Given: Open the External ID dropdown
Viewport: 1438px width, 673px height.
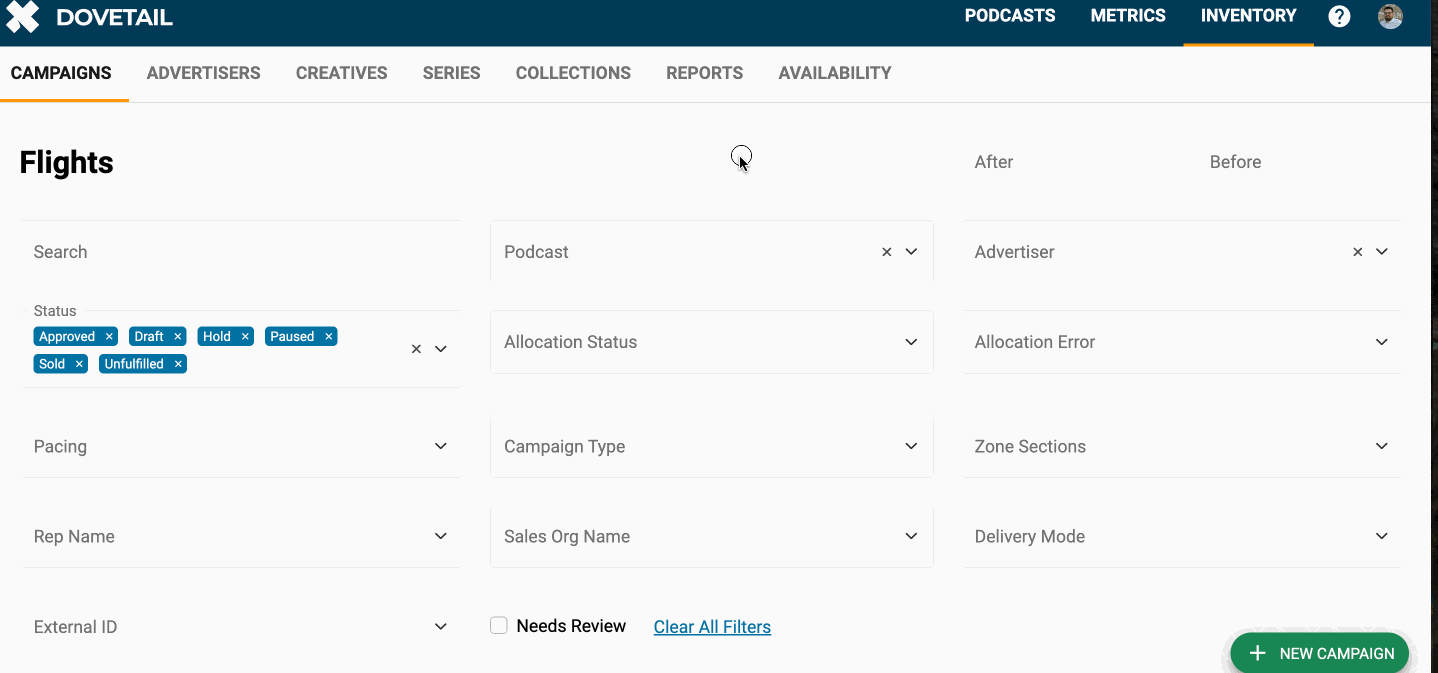Looking at the screenshot, I should point(242,627).
